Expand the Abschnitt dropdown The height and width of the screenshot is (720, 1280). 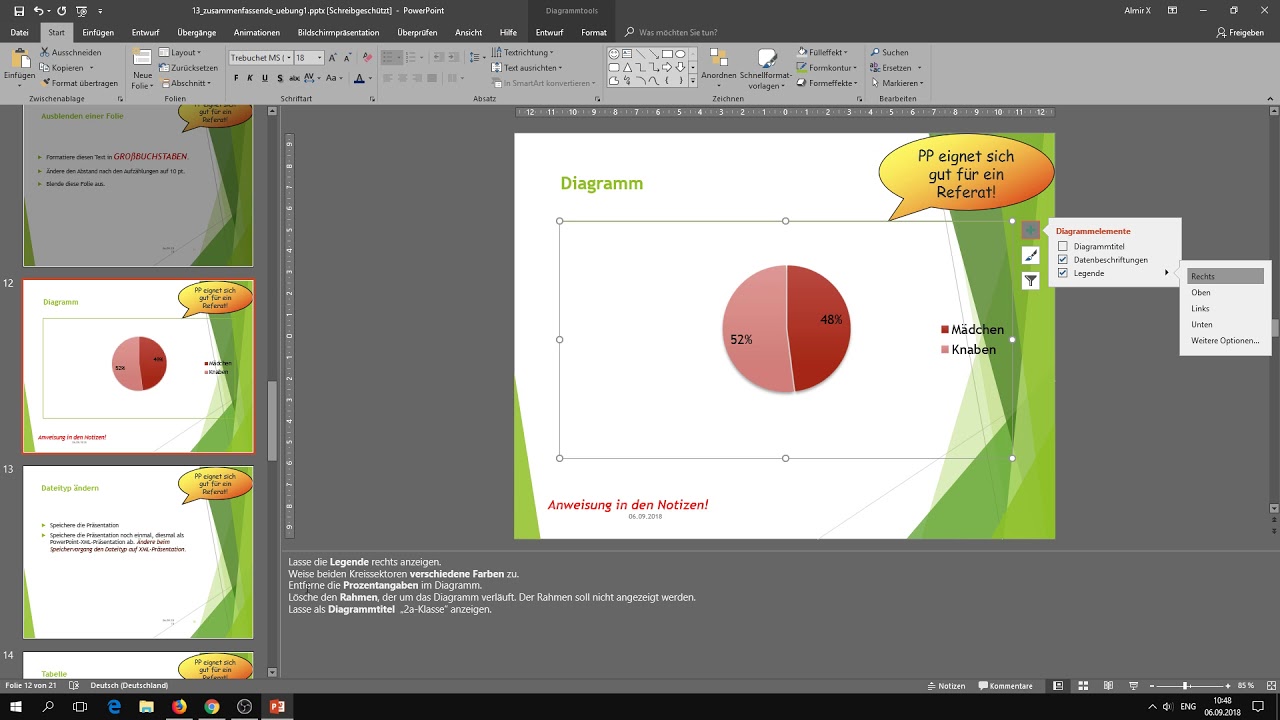(x=186, y=83)
